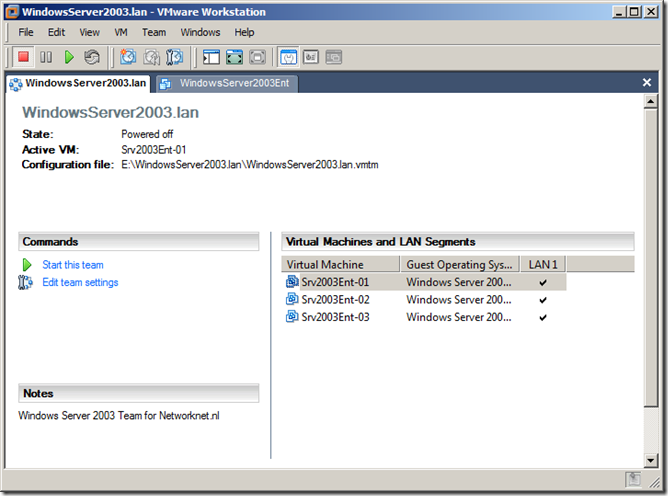This screenshot has width=668, height=496.
Task: Click the LAN 1 column header
Action: 543,264
